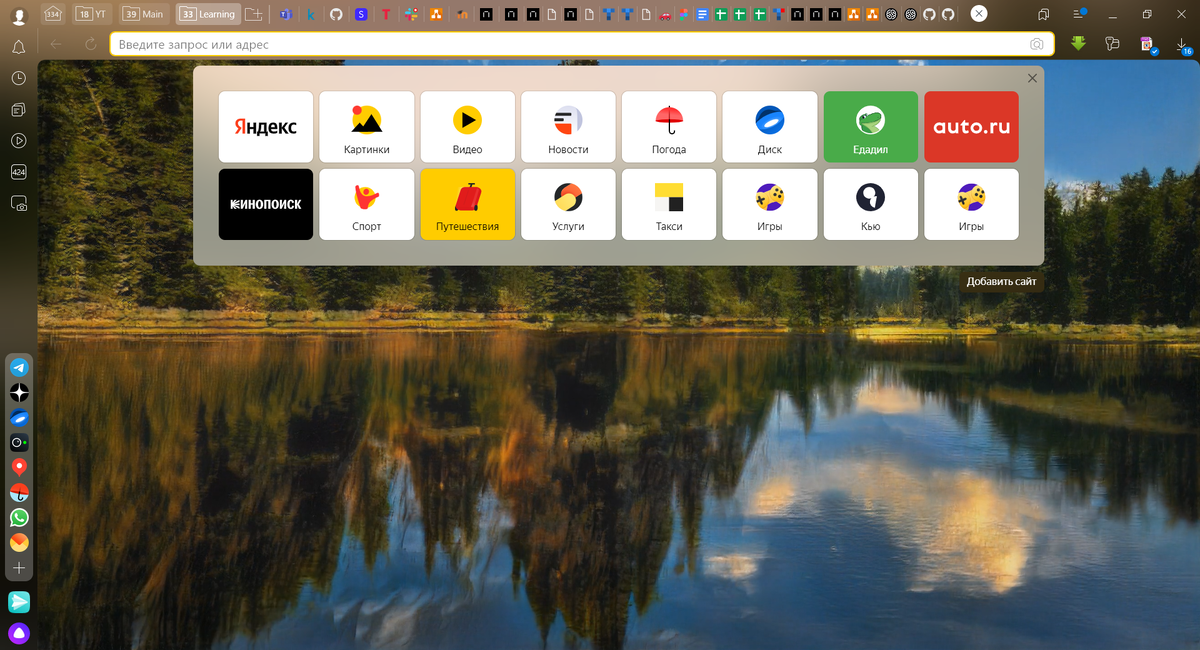This screenshot has width=1200, height=650.
Task: Switch to the red car tab
Action: [664, 15]
